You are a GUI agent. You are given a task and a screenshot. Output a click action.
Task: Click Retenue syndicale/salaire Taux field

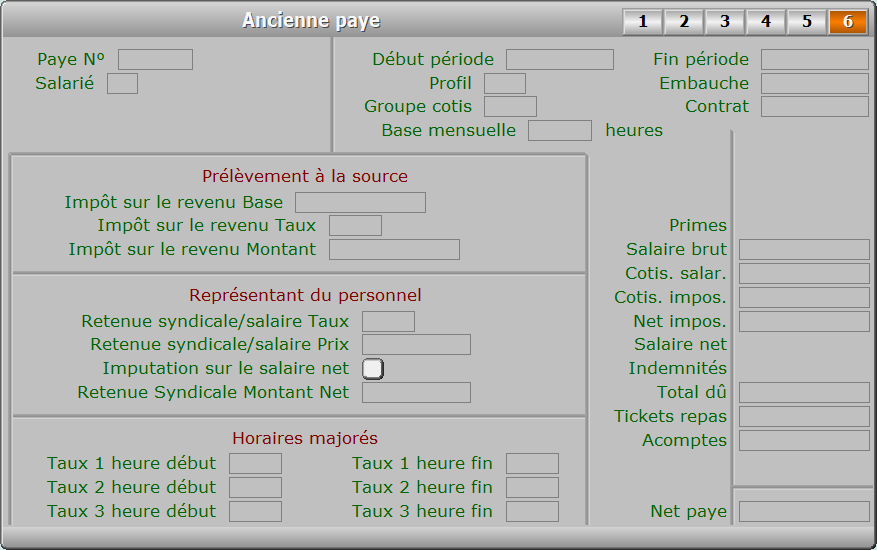pyautogui.click(x=388, y=322)
